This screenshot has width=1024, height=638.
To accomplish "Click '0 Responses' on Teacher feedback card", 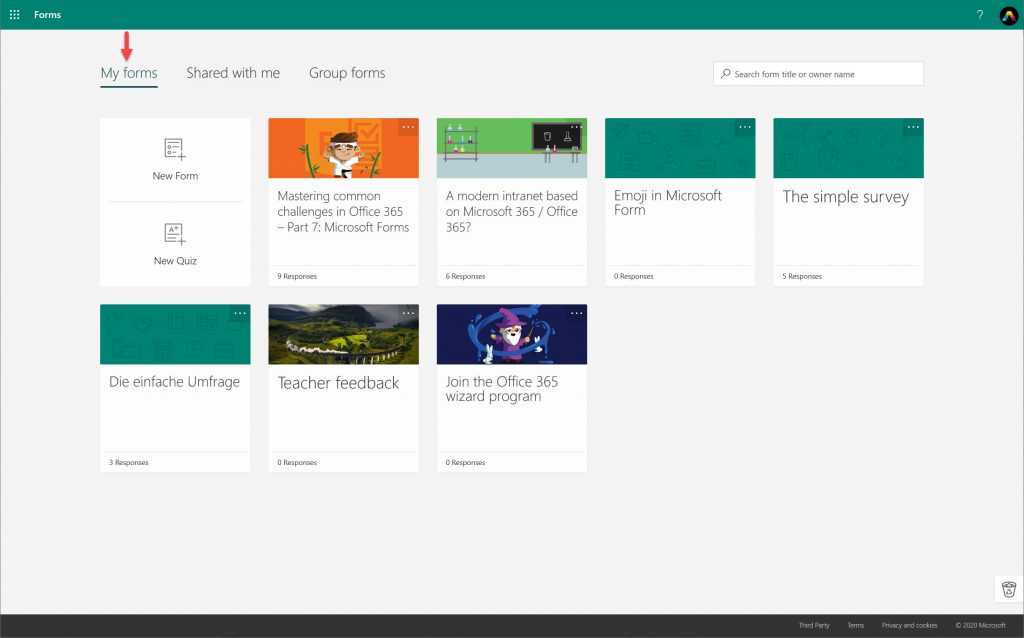I will click(x=297, y=462).
